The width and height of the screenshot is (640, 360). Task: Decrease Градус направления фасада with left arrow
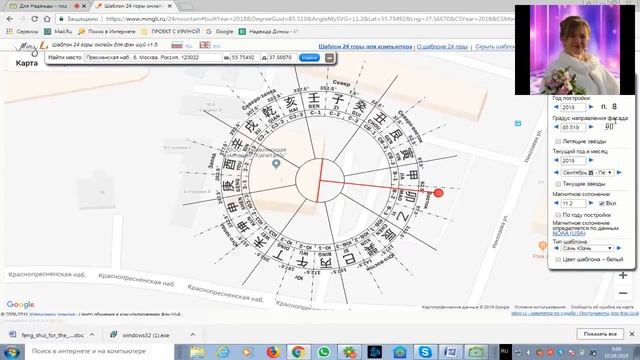pyautogui.click(x=556, y=127)
